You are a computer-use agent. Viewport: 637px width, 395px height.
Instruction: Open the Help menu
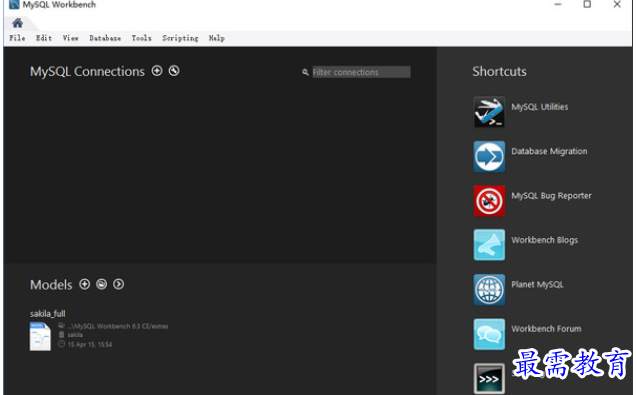tap(217, 38)
